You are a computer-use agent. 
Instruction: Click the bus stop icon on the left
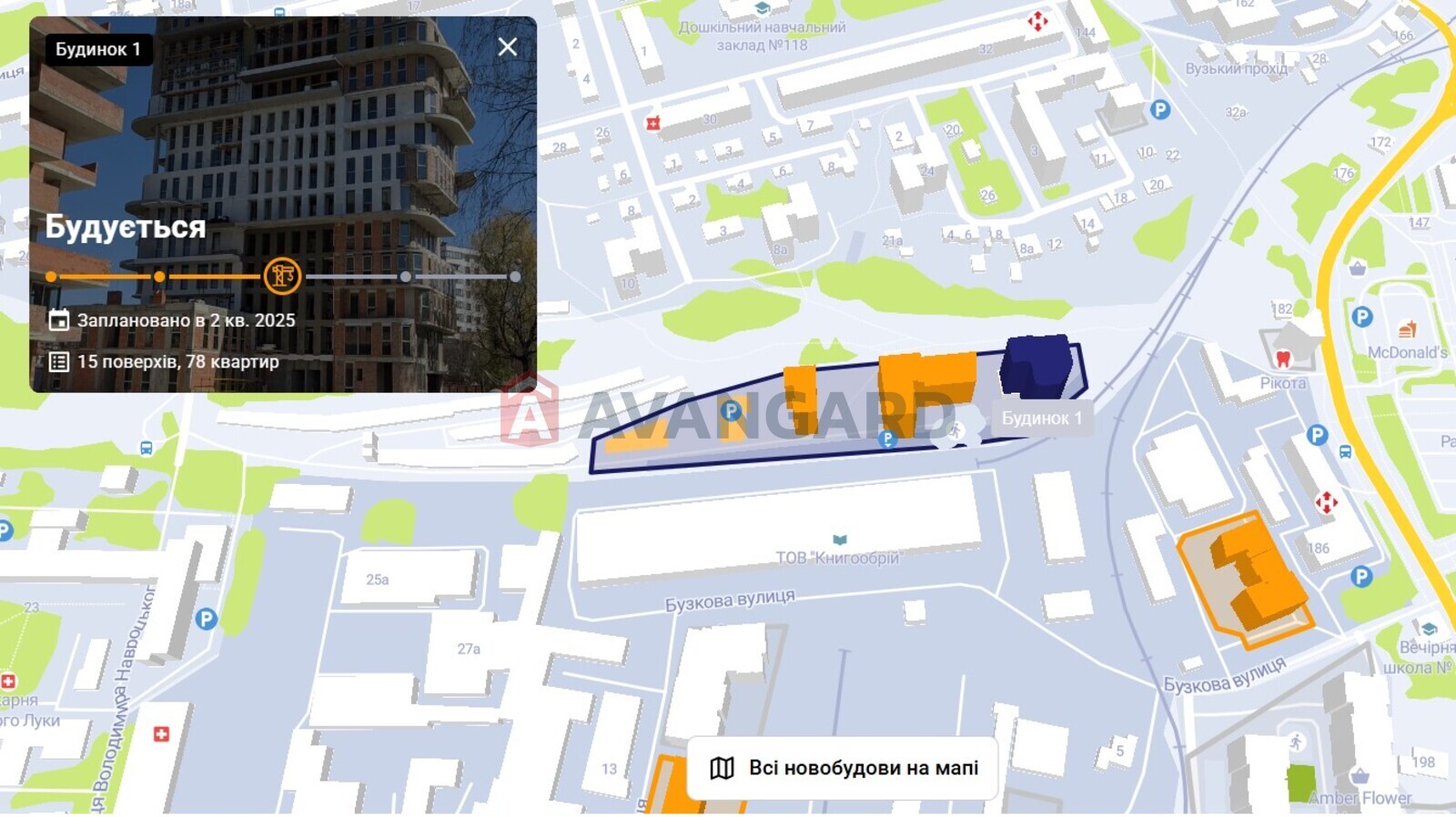147,448
